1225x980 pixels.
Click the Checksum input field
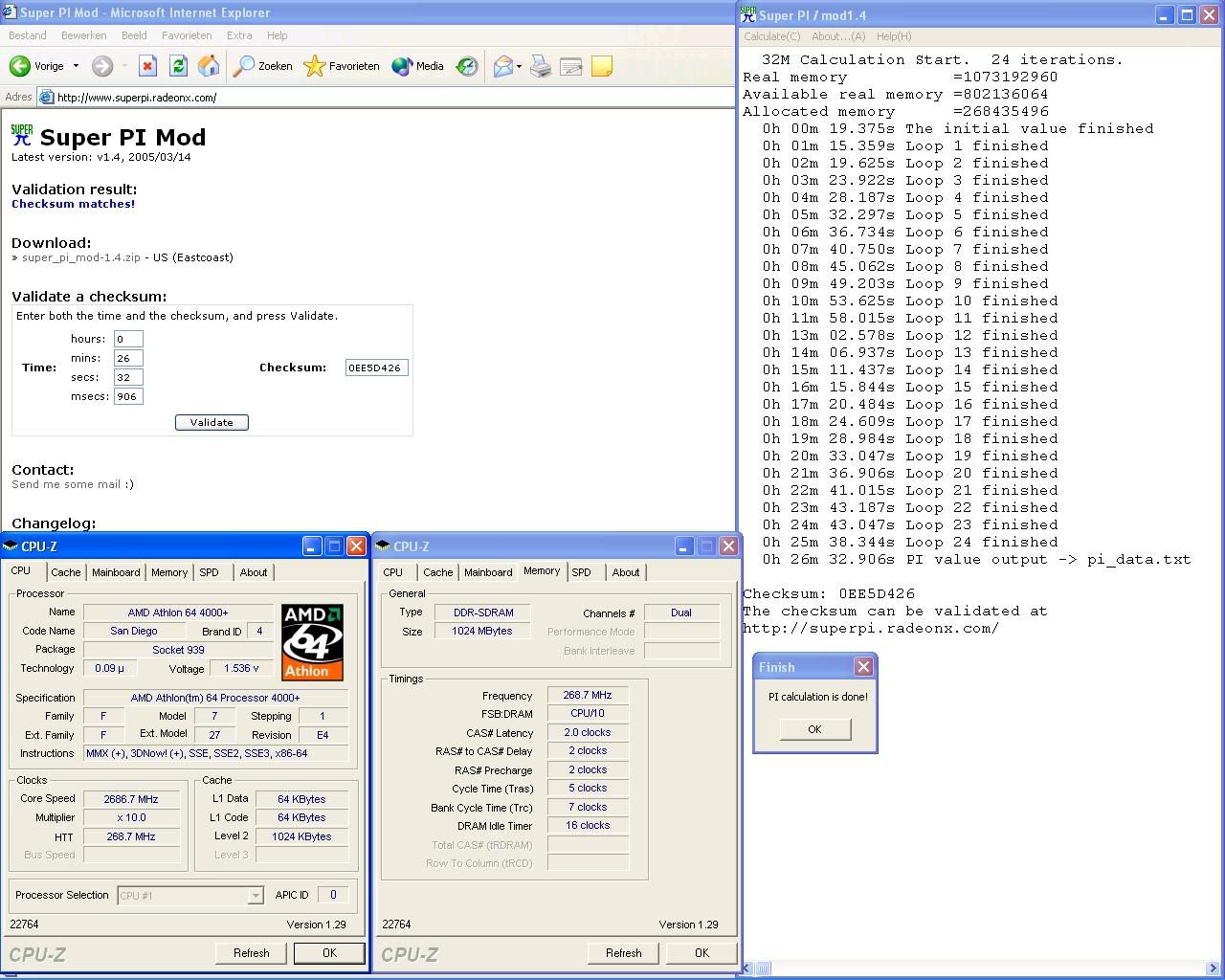click(377, 367)
